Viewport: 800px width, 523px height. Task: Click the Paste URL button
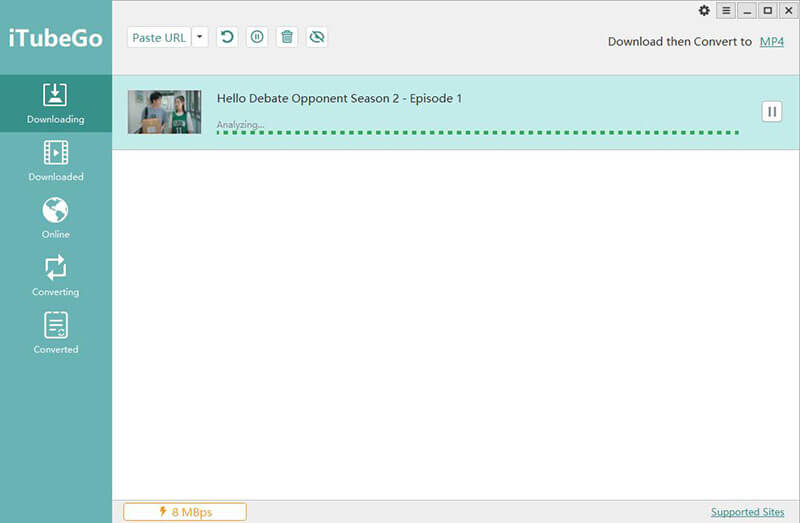pos(159,37)
